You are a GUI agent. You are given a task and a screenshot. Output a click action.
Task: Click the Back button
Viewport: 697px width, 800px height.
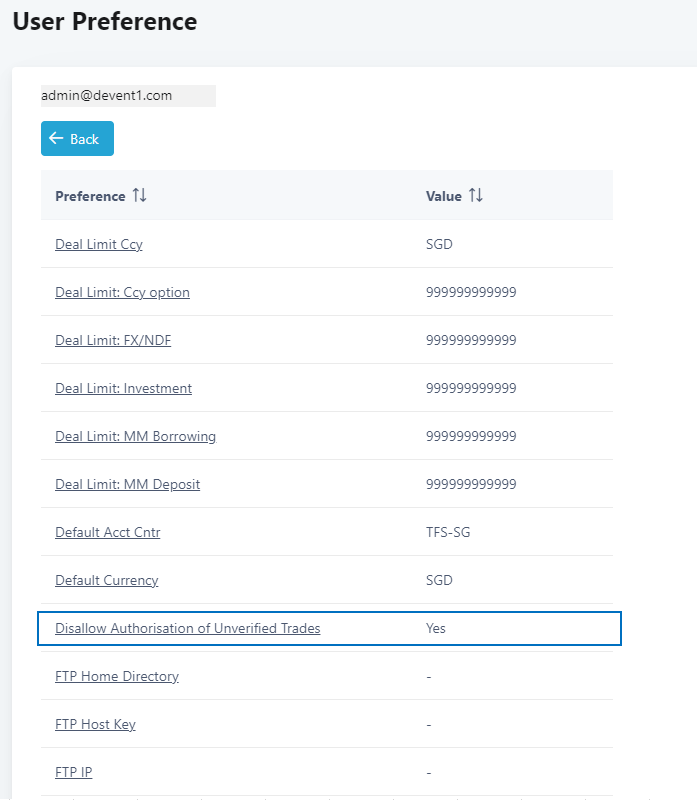click(77, 139)
